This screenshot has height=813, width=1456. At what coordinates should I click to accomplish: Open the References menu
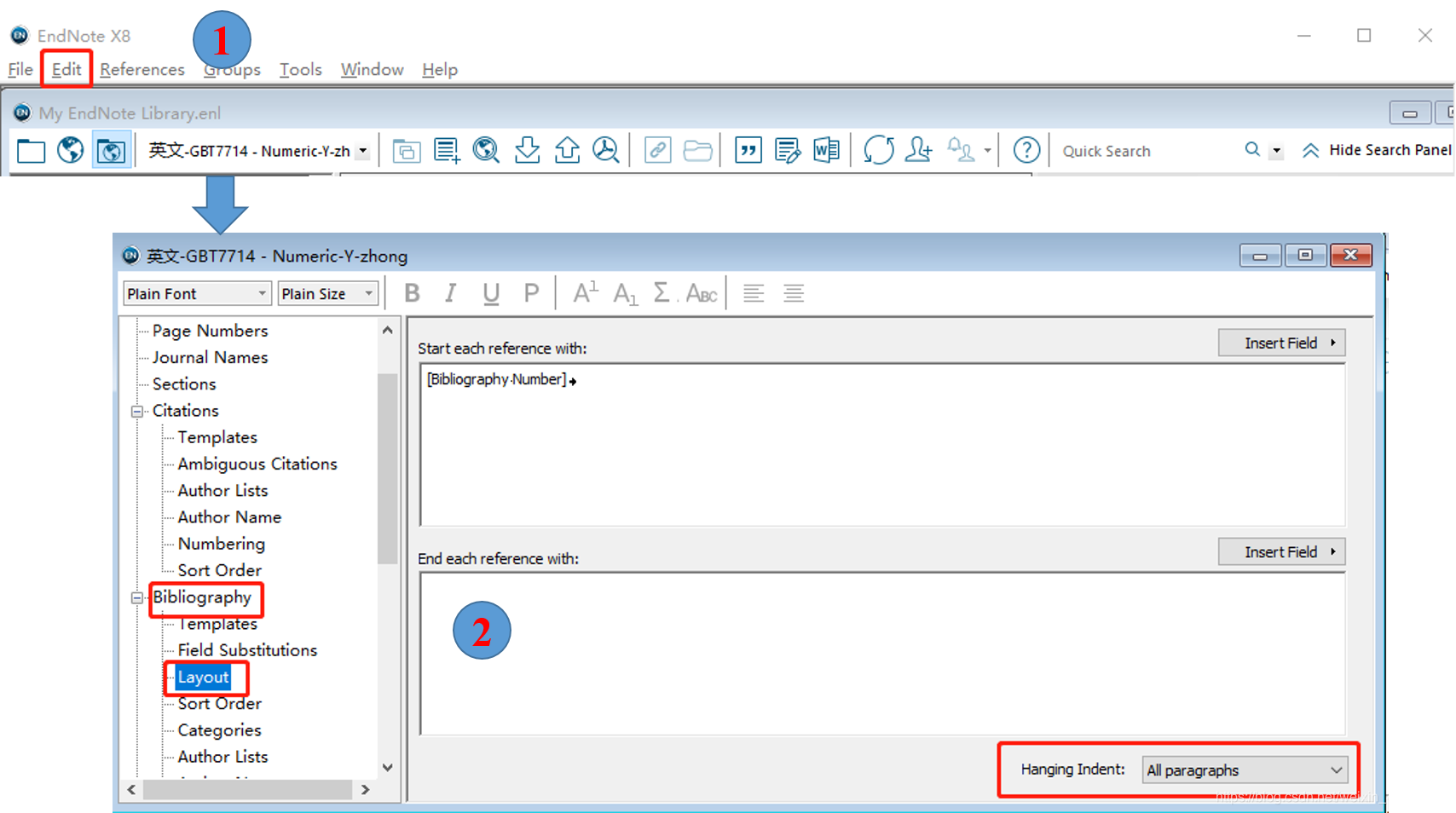pyautogui.click(x=142, y=69)
